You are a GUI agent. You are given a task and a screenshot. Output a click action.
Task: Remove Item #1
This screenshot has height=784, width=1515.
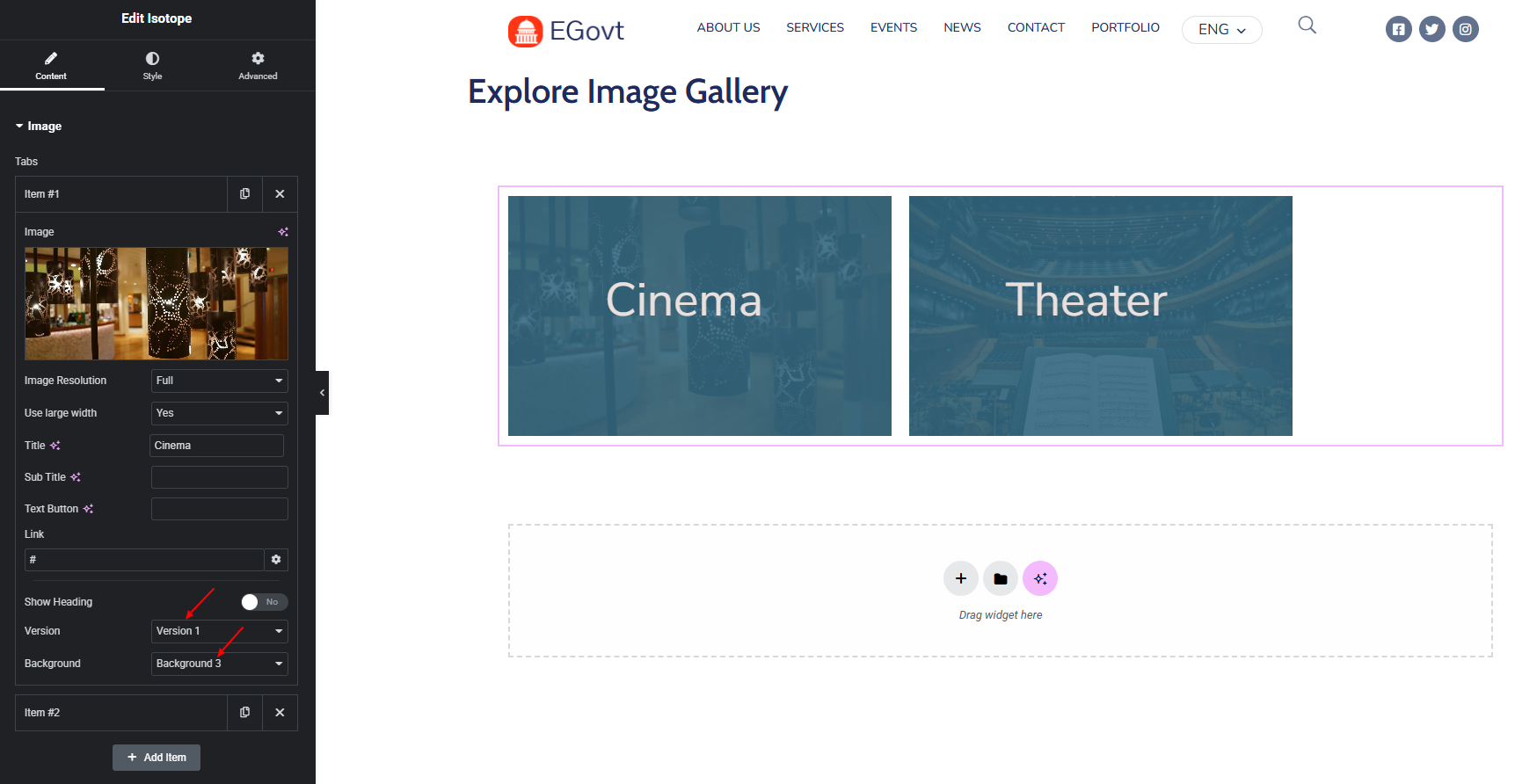coord(280,194)
